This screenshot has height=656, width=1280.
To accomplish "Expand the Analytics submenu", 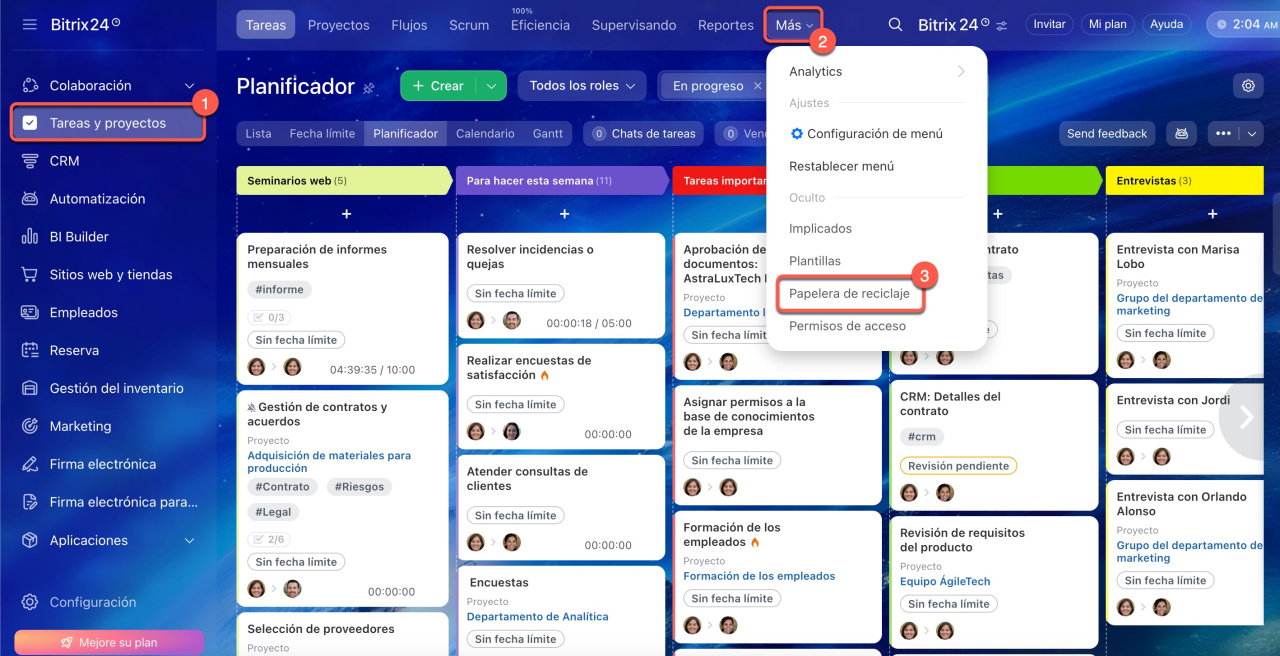I will tap(960, 72).
